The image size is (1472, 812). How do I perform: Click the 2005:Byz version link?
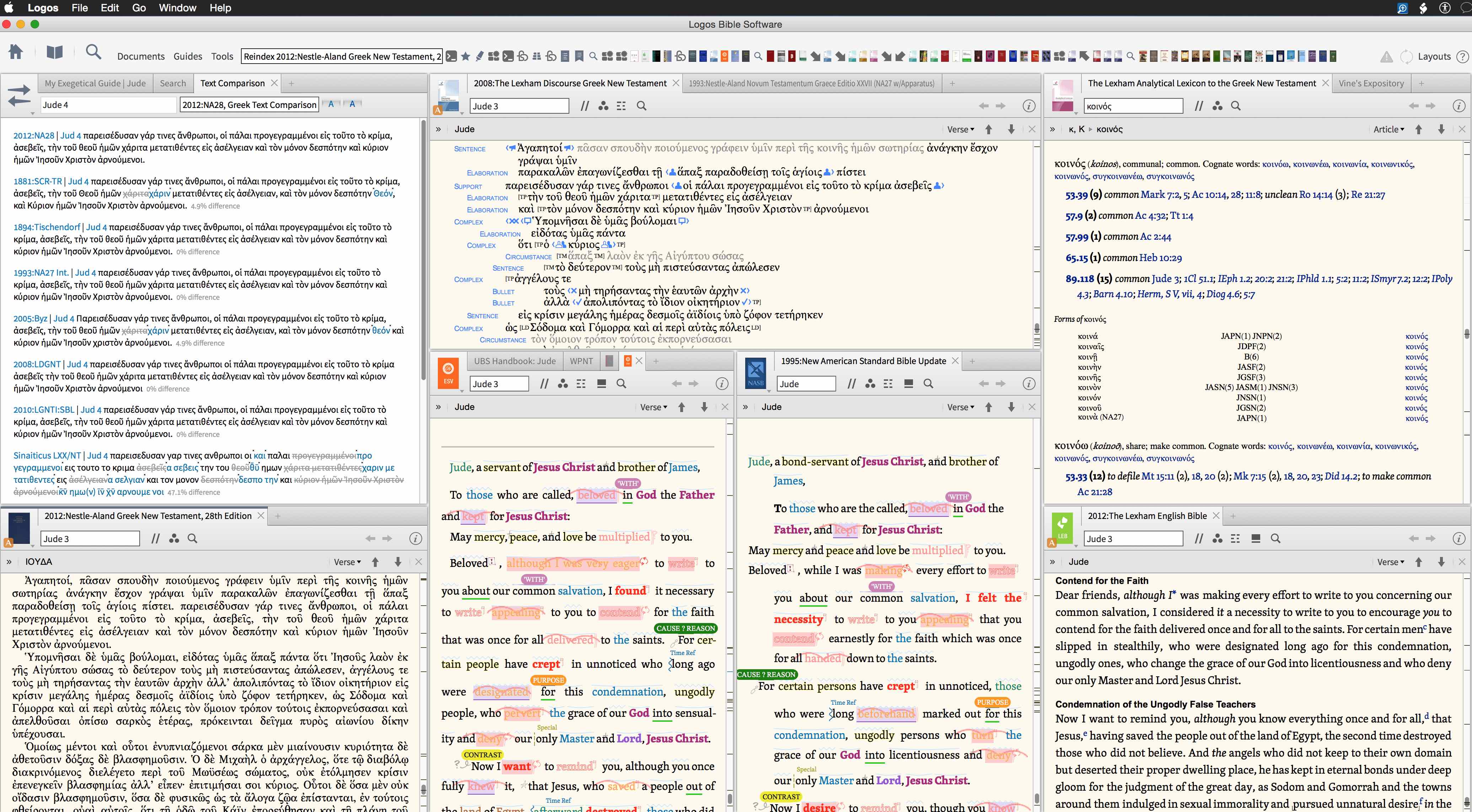click(30, 319)
